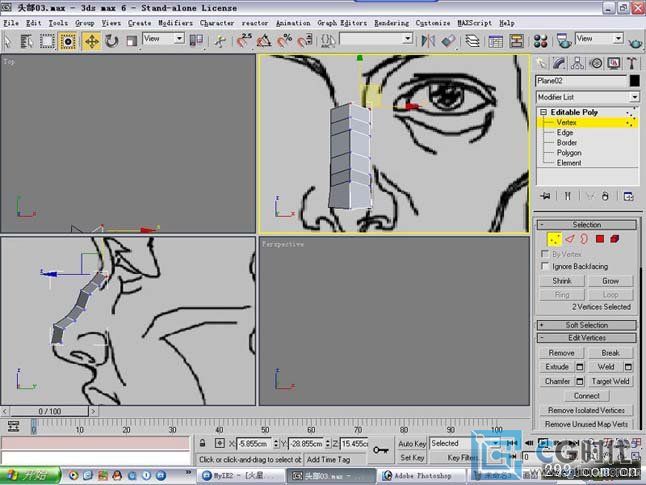Select Polygon selection red square icon

tap(600, 239)
